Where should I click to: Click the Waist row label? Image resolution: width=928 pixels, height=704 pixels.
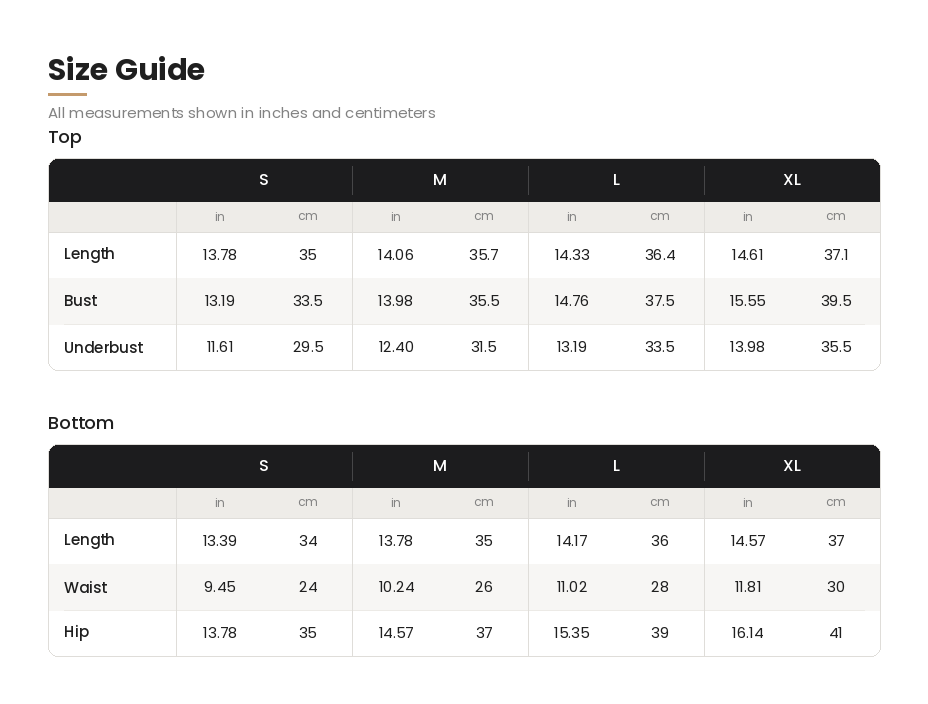[x=85, y=587]
